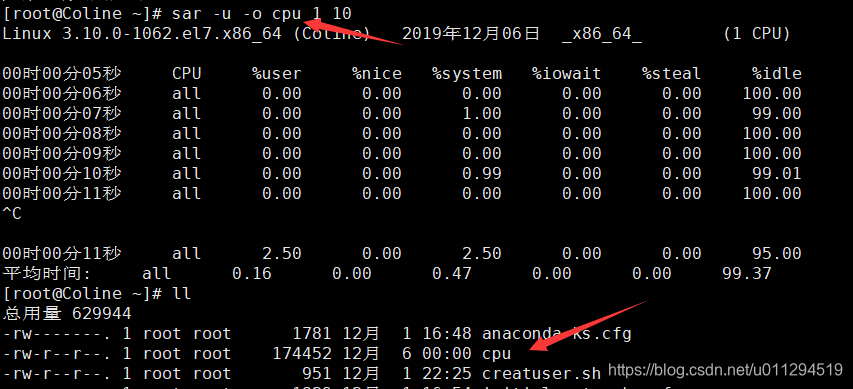The height and width of the screenshot is (389, 853).
Task: Click the header timestamp 00时00分05秒
Action: (x=62, y=73)
